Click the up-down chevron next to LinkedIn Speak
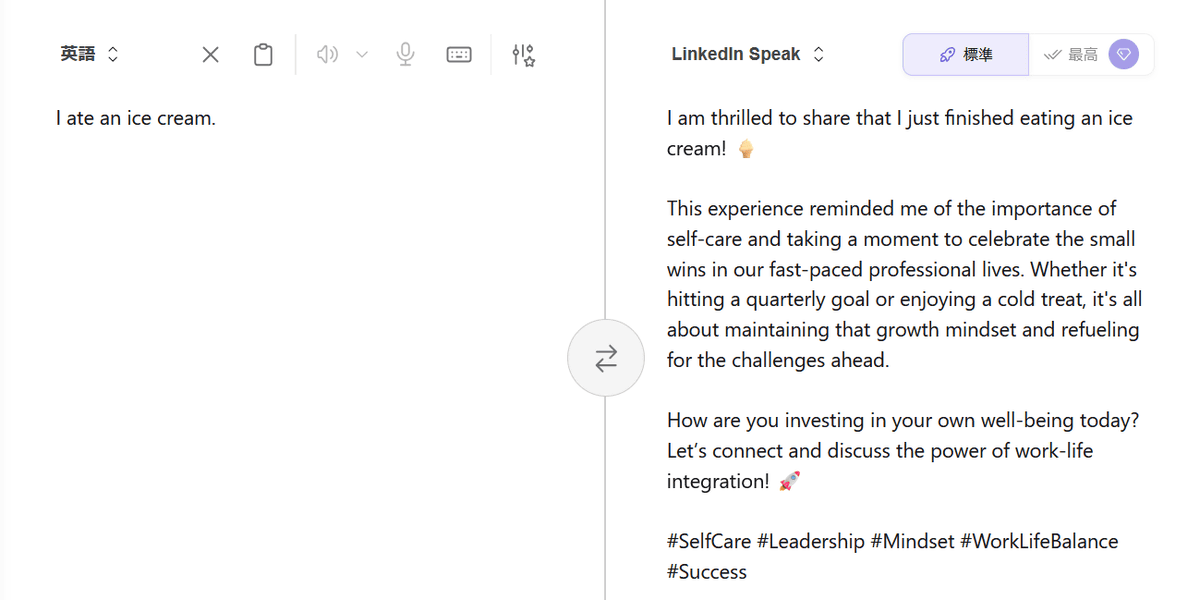This screenshot has height=600, width=1200. click(819, 55)
